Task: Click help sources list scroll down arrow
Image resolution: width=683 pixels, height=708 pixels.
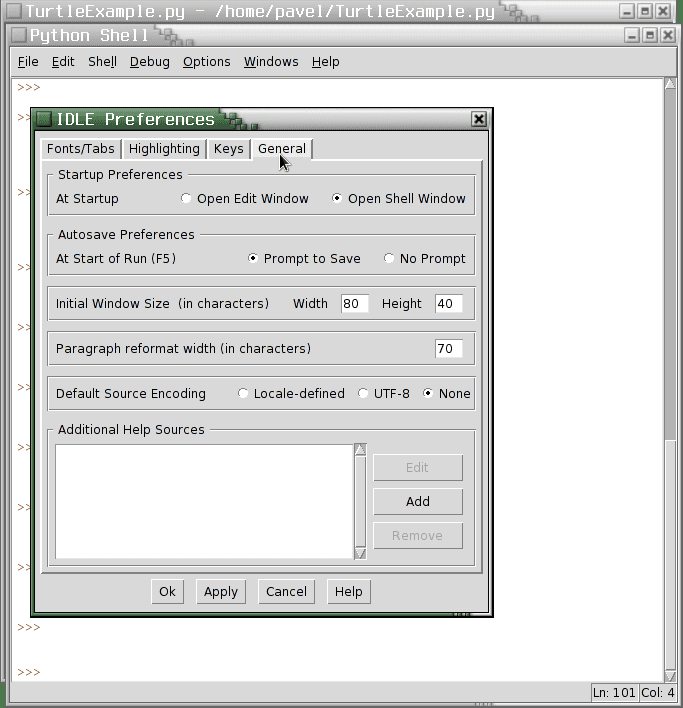Action: [x=360, y=554]
